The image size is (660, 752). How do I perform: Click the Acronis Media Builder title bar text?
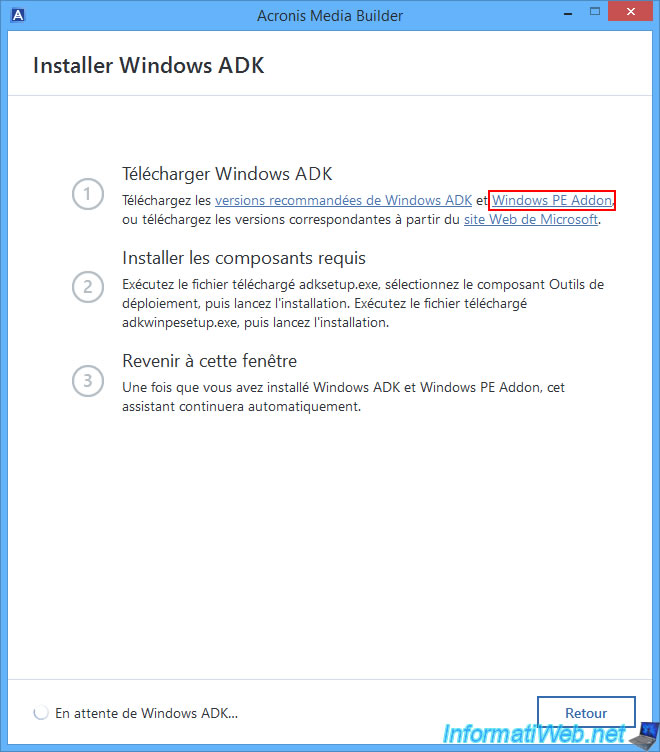[x=330, y=16]
